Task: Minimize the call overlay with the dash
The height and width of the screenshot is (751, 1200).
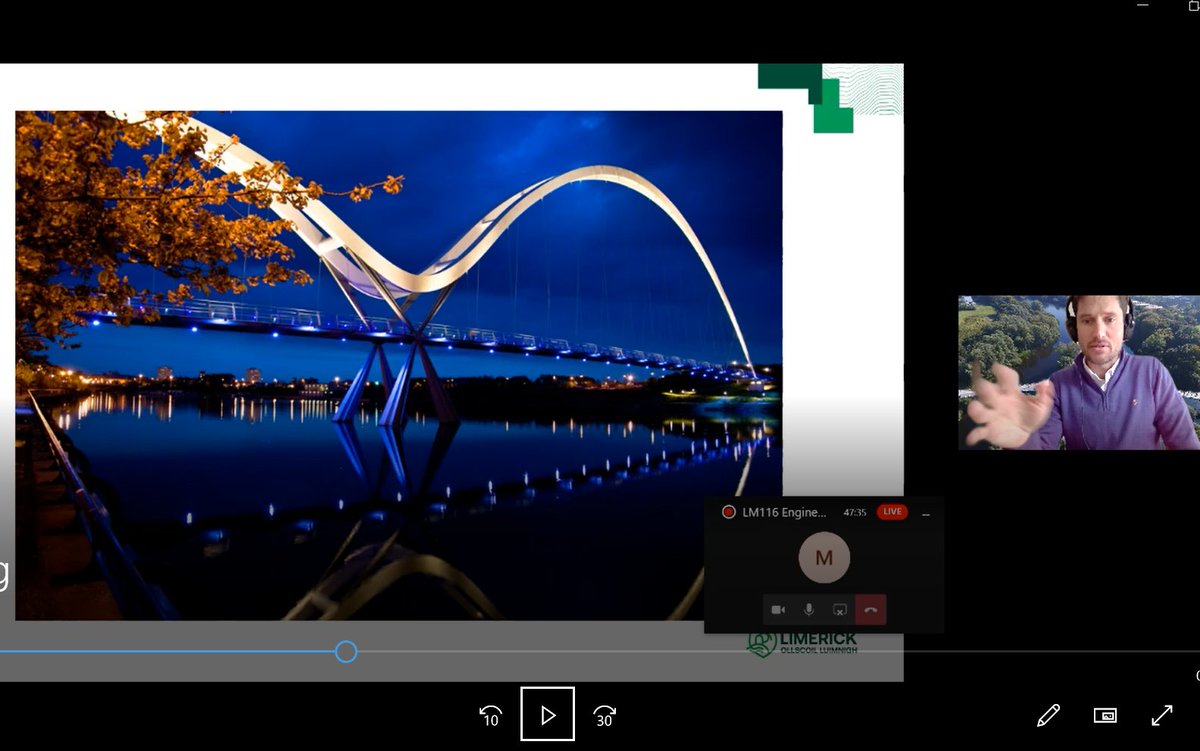Action: 926,513
